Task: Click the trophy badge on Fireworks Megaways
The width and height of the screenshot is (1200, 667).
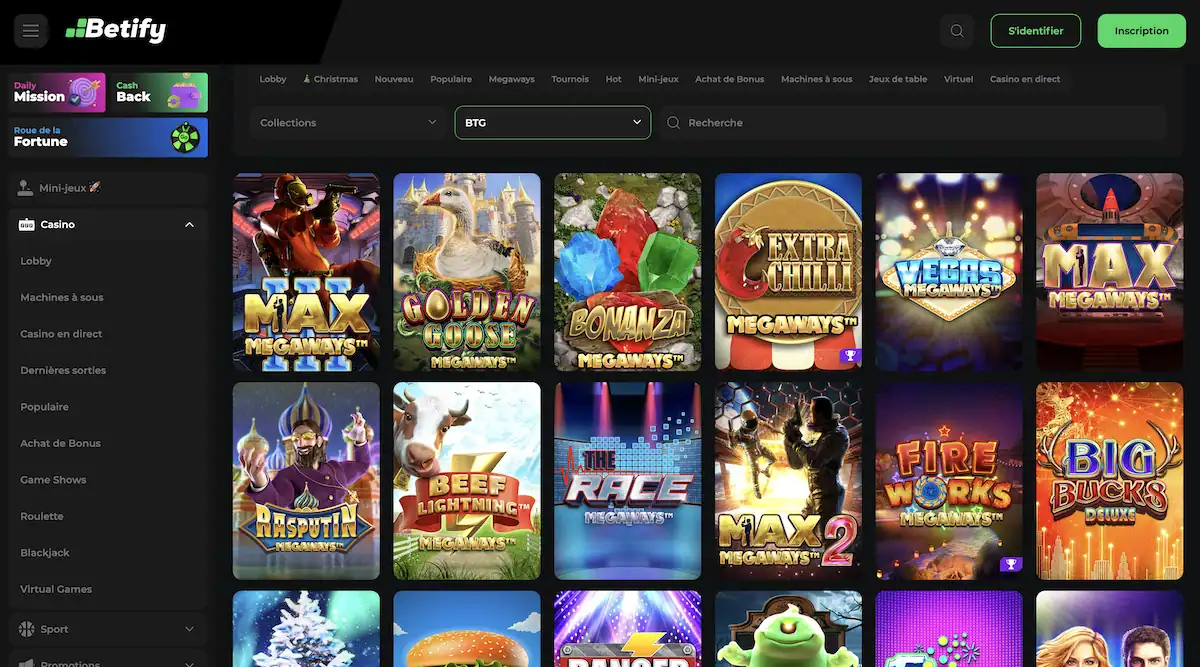Action: (1011, 564)
